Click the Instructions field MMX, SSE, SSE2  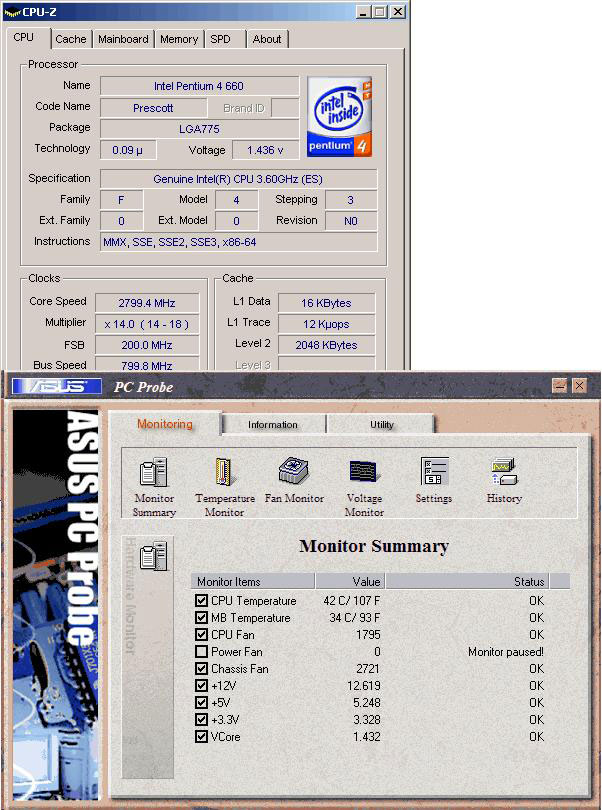point(238,242)
